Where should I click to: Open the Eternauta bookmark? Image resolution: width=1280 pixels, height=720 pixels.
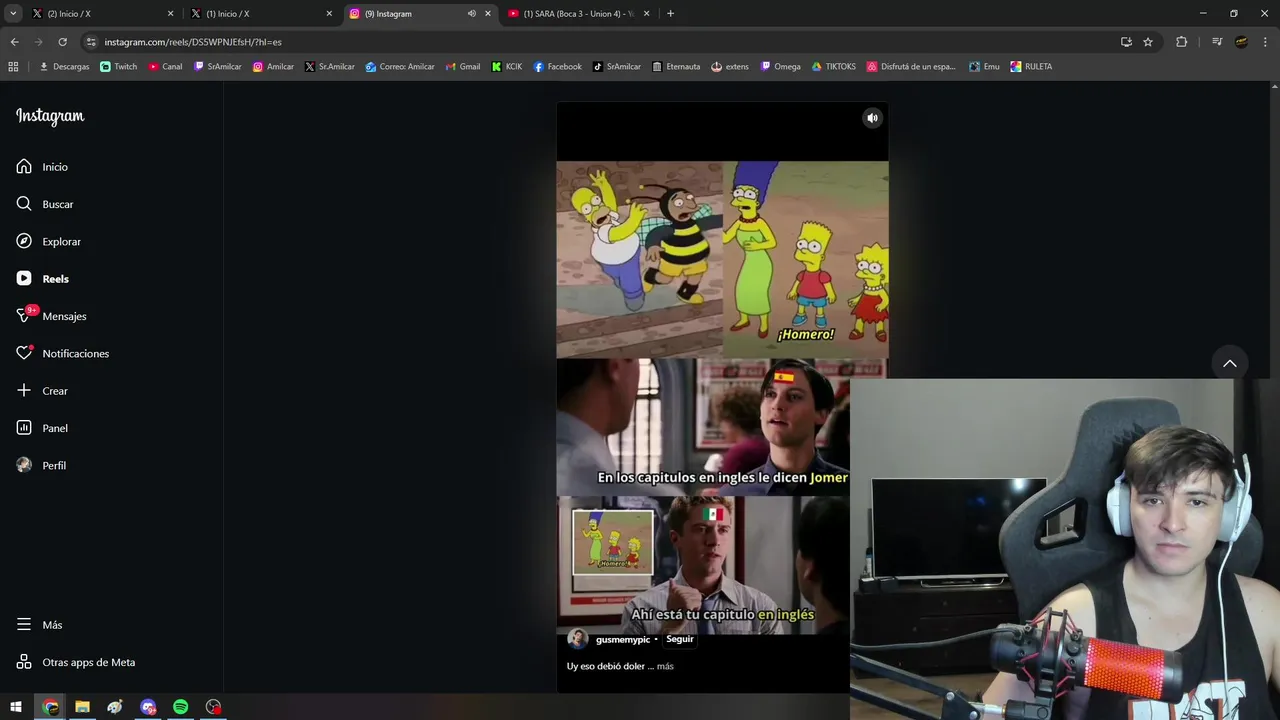676,67
